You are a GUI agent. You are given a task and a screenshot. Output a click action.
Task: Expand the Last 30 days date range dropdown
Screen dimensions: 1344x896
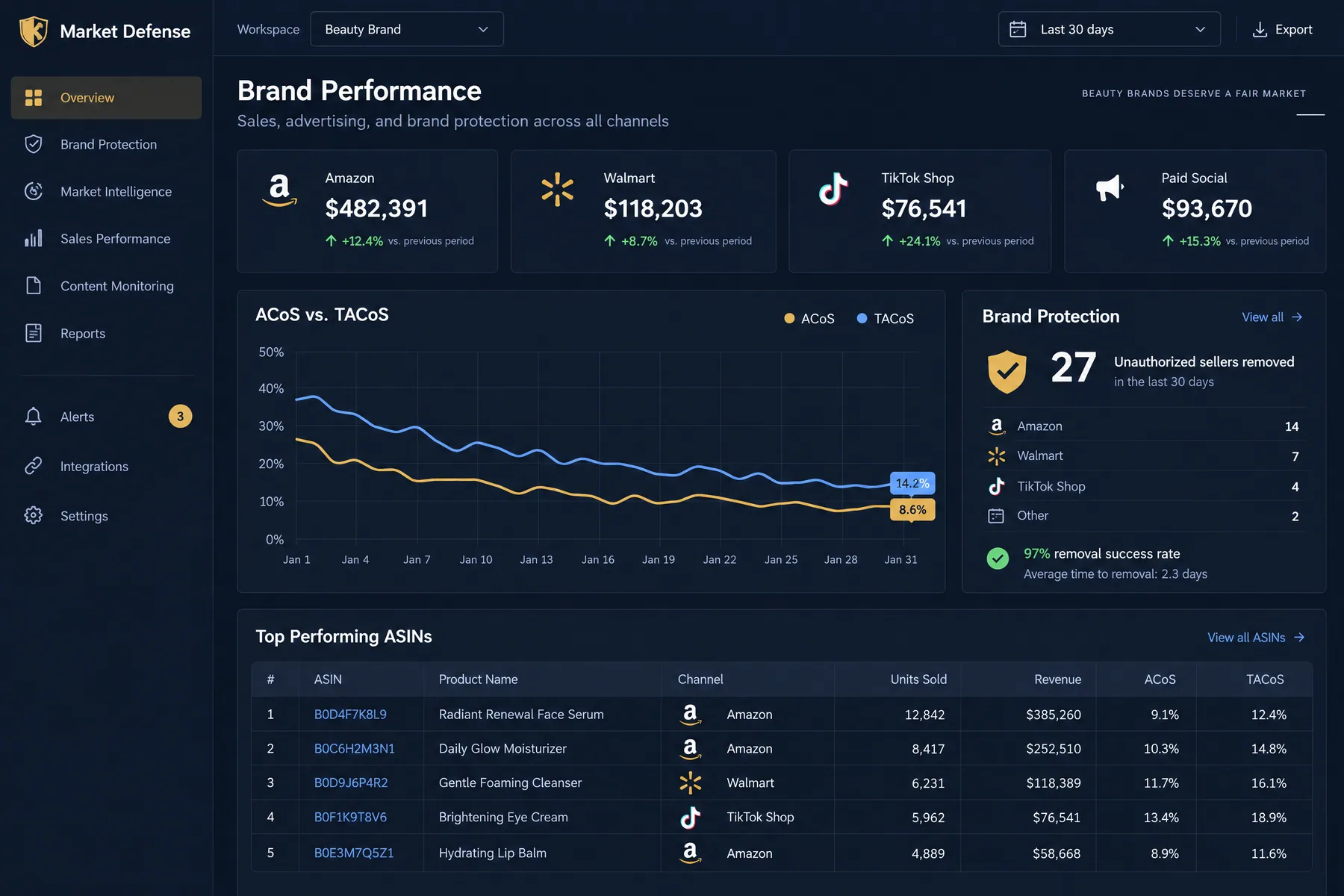1110,29
